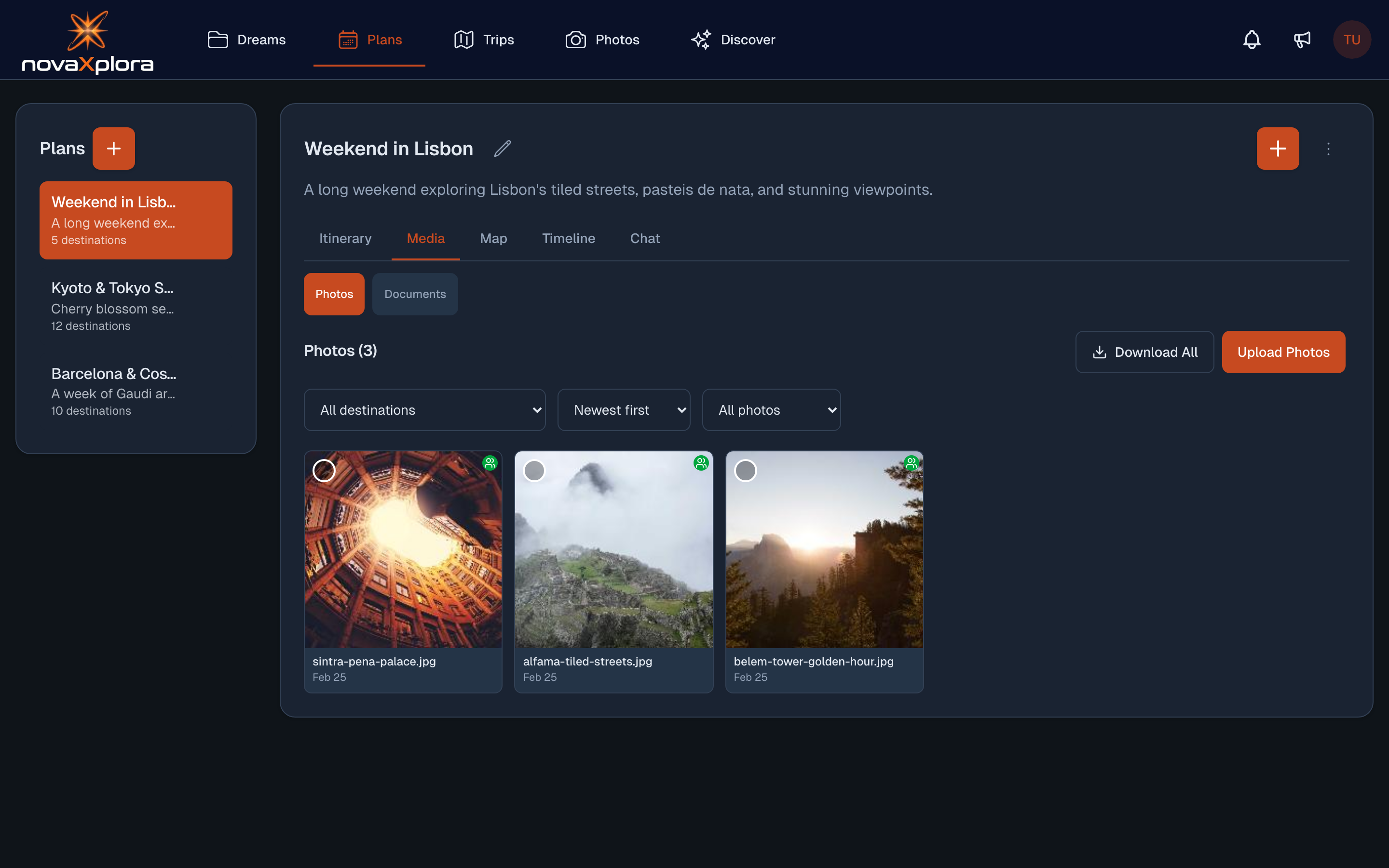Select the sintra-pena-palace.jpg photo checkbox

324,471
